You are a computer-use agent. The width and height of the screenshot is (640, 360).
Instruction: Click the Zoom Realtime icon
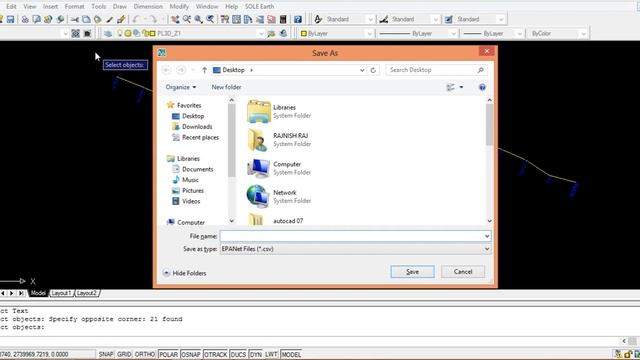(x=187, y=19)
